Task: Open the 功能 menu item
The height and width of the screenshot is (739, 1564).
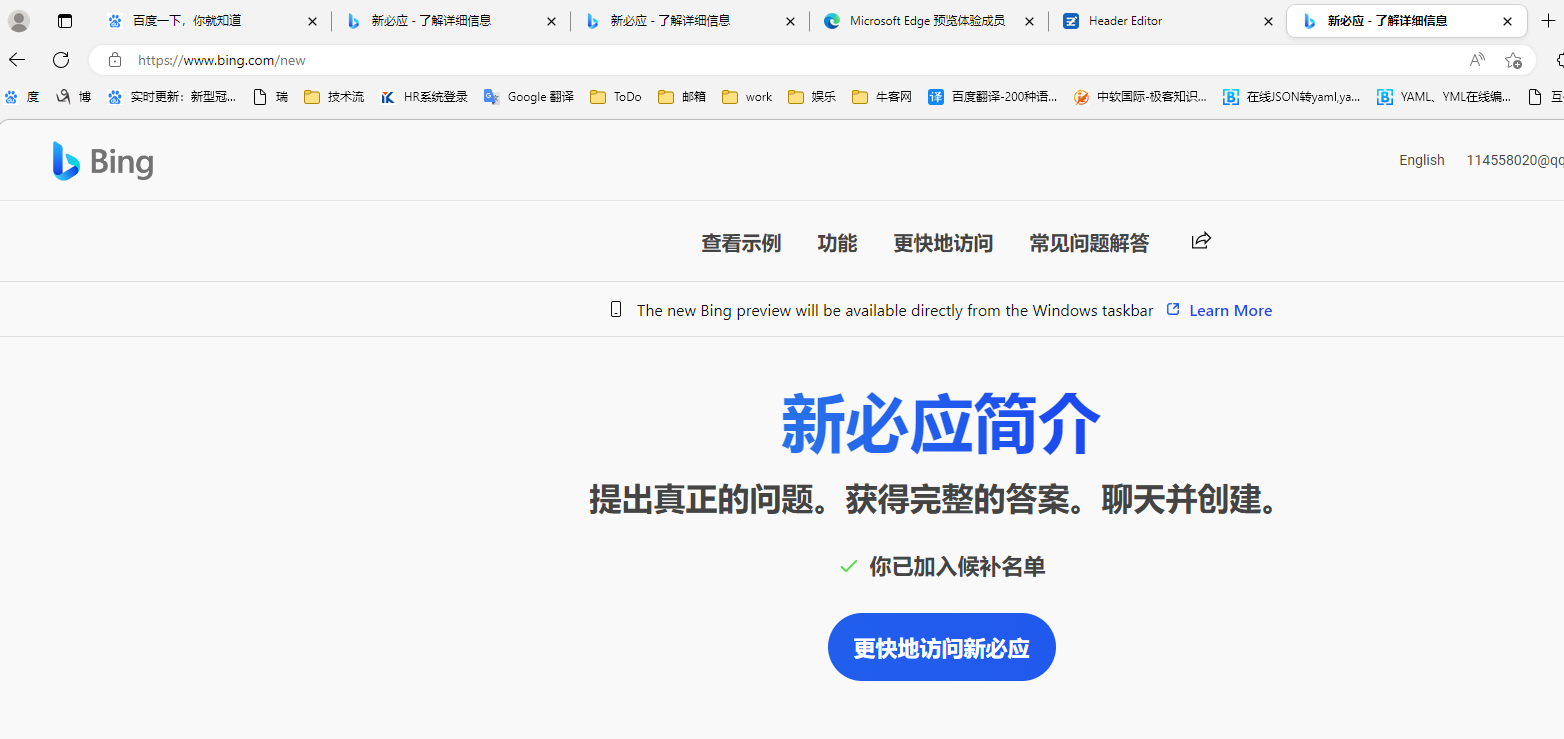Action: [x=837, y=243]
